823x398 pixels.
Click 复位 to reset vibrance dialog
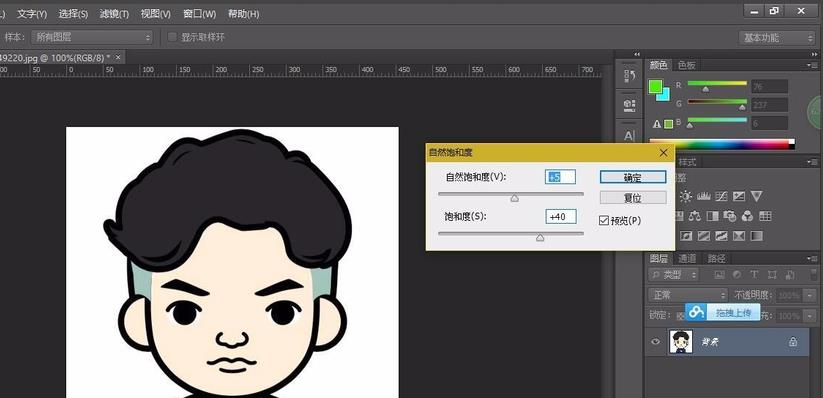(x=633, y=198)
